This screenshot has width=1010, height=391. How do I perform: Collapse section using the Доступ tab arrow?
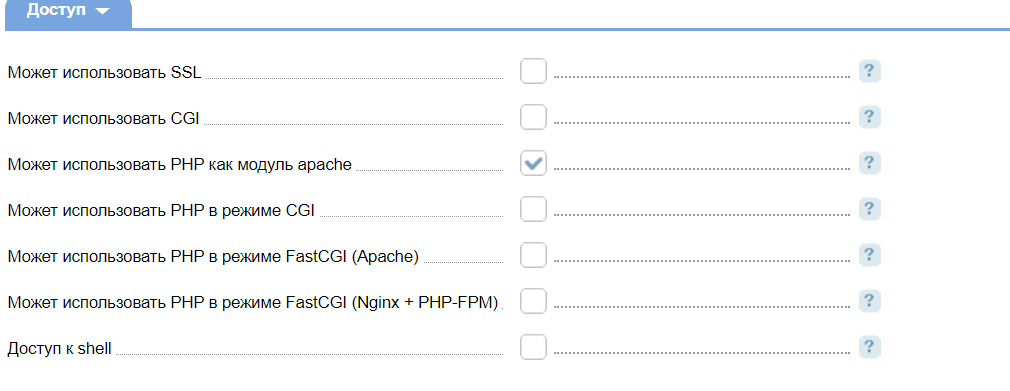tap(102, 12)
